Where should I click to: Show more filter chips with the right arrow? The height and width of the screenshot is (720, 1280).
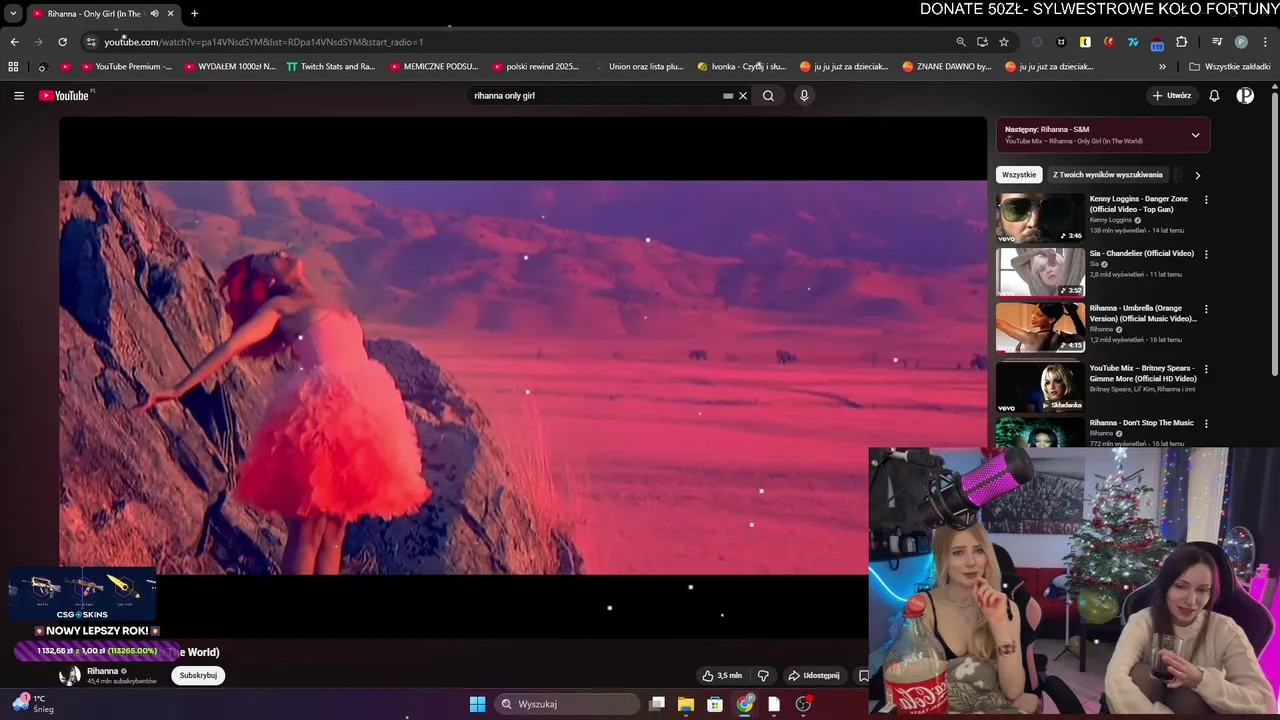coord(1197,175)
